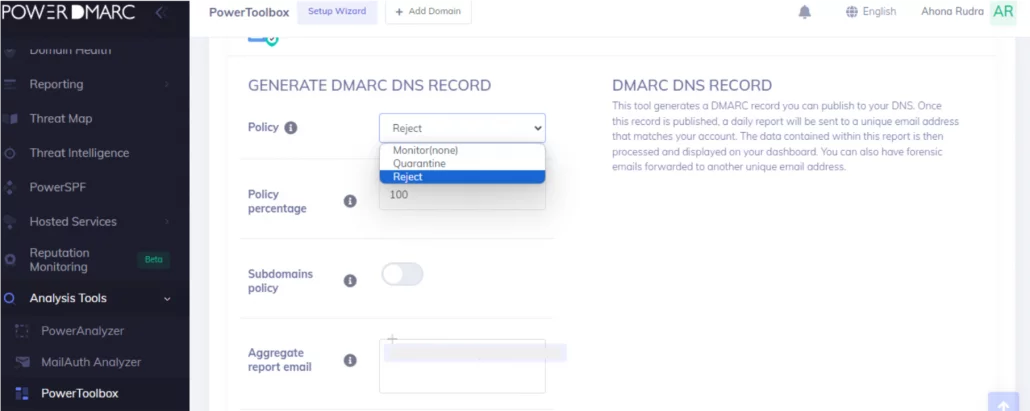Viewport: 1030px width, 411px height.
Task: Collapse sidebar with double chevron icon
Action: pyautogui.click(x=160, y=12)
